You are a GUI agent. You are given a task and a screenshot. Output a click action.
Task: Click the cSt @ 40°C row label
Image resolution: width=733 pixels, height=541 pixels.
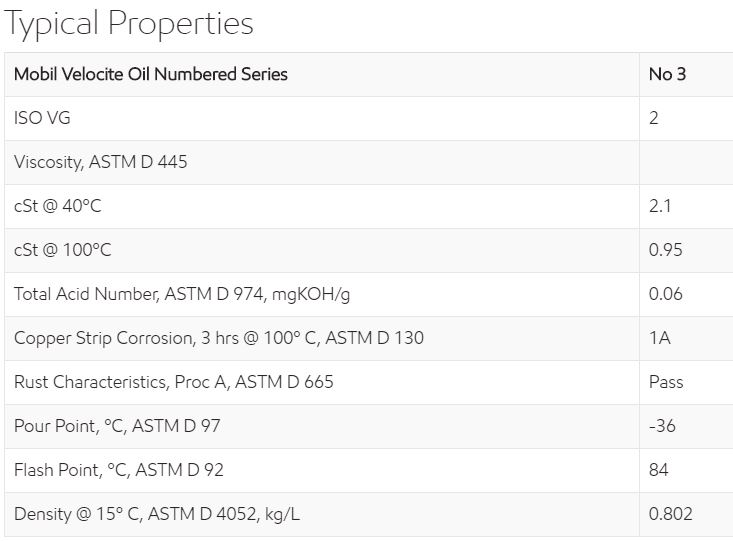pos(58,206)
